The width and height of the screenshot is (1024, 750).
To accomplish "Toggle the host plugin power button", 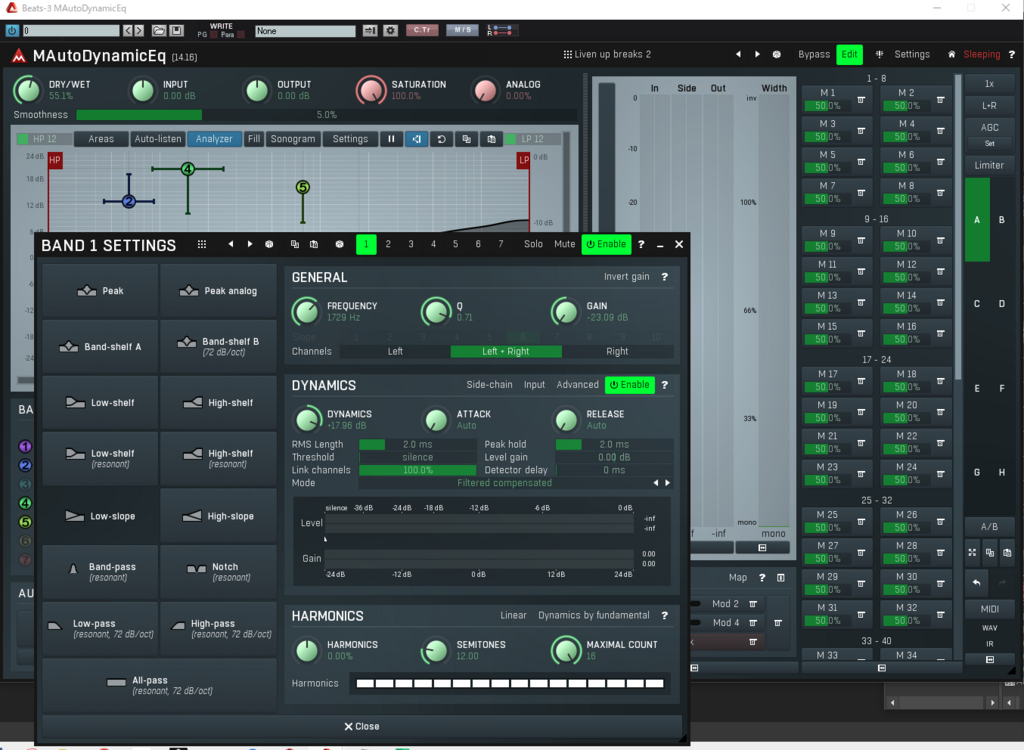I will click(12, 31).
